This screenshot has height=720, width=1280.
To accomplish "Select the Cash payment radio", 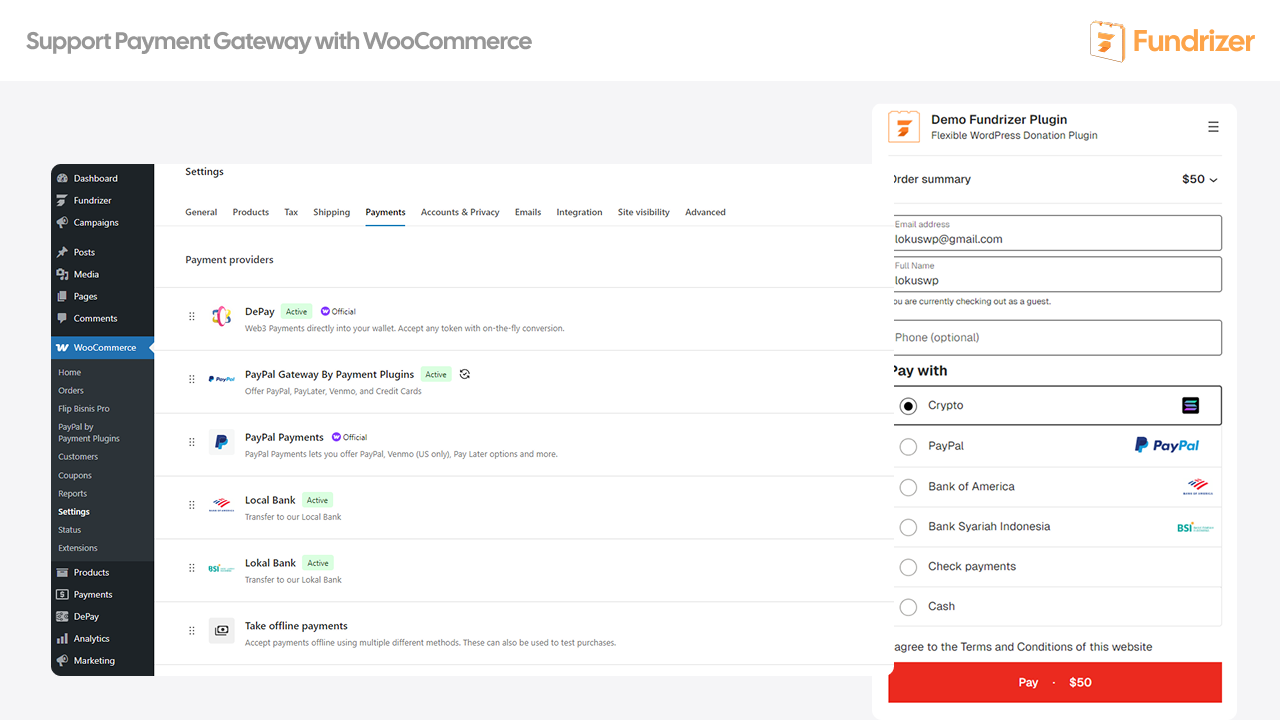I will tap(908, 607).
